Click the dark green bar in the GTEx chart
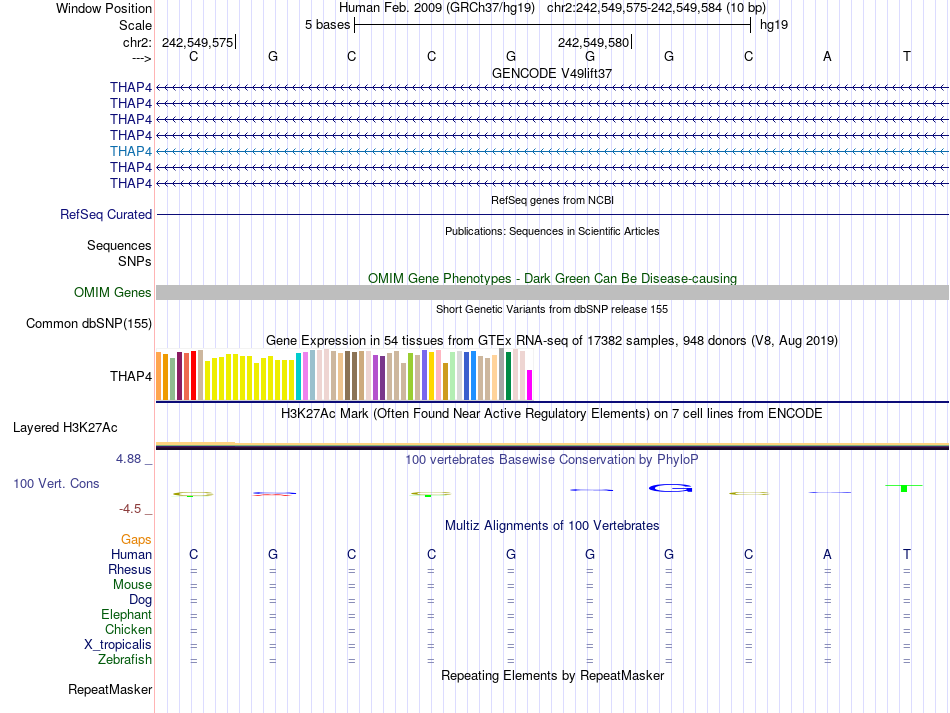This screenshot has width=950, height=713. click(x=508, y=376)
